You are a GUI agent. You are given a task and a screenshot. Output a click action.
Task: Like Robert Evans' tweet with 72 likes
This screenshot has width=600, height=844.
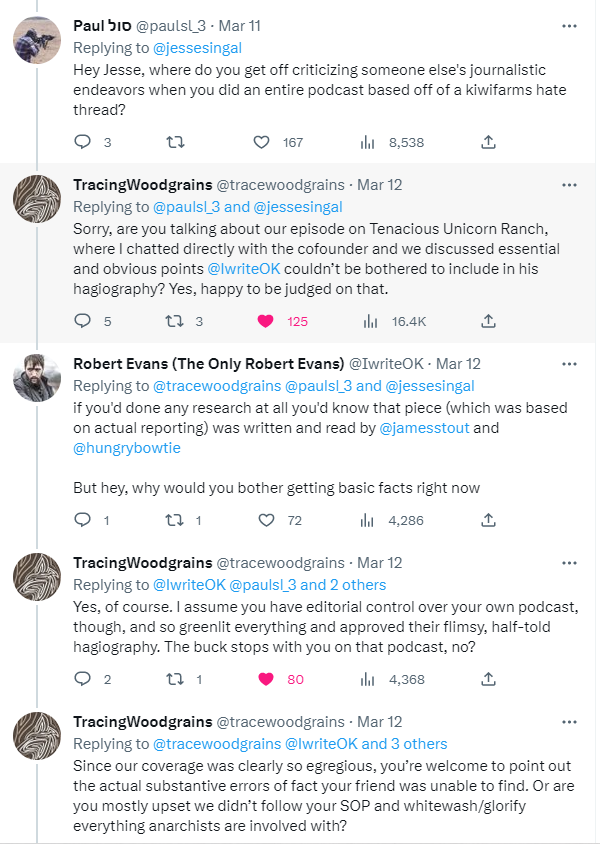click(266, 520)
